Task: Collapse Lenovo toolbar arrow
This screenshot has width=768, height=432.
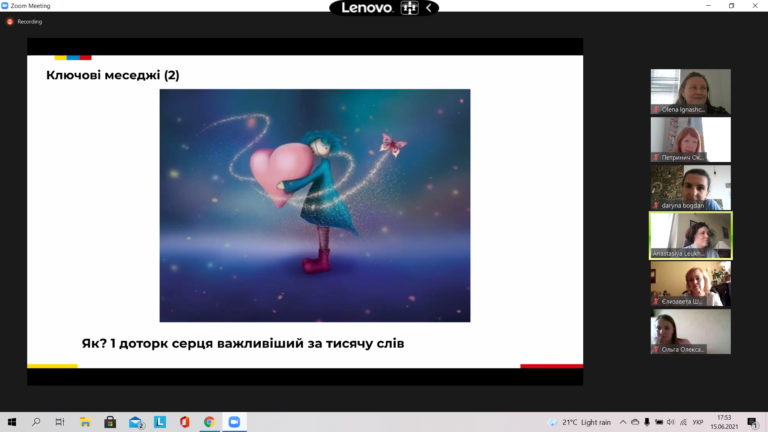Action: (x=429, y=8)
